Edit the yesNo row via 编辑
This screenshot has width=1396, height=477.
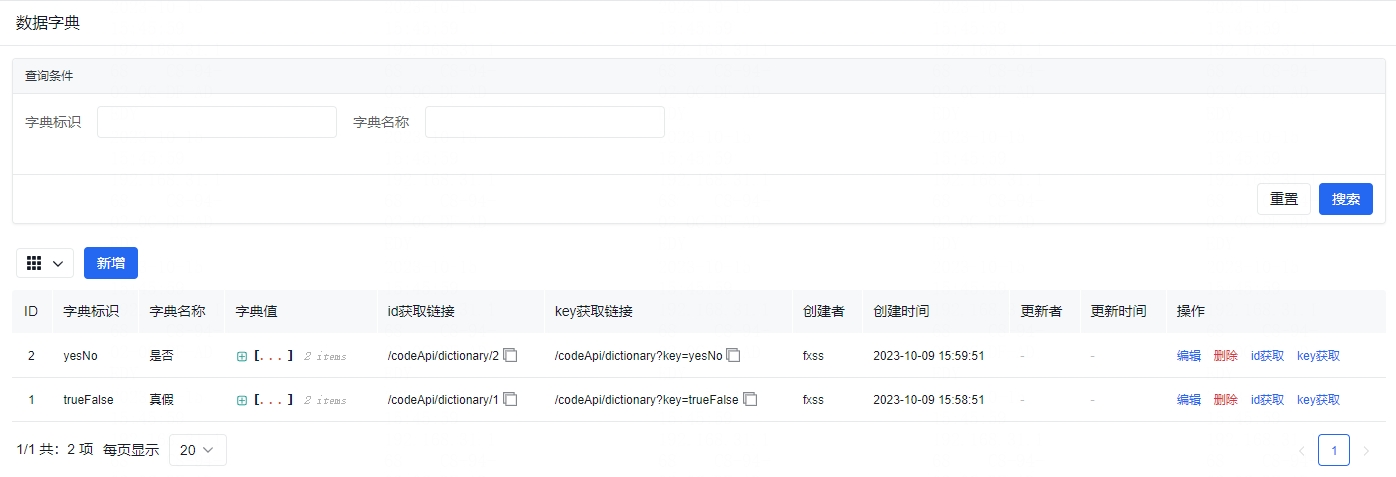(x=1189, y=356)
